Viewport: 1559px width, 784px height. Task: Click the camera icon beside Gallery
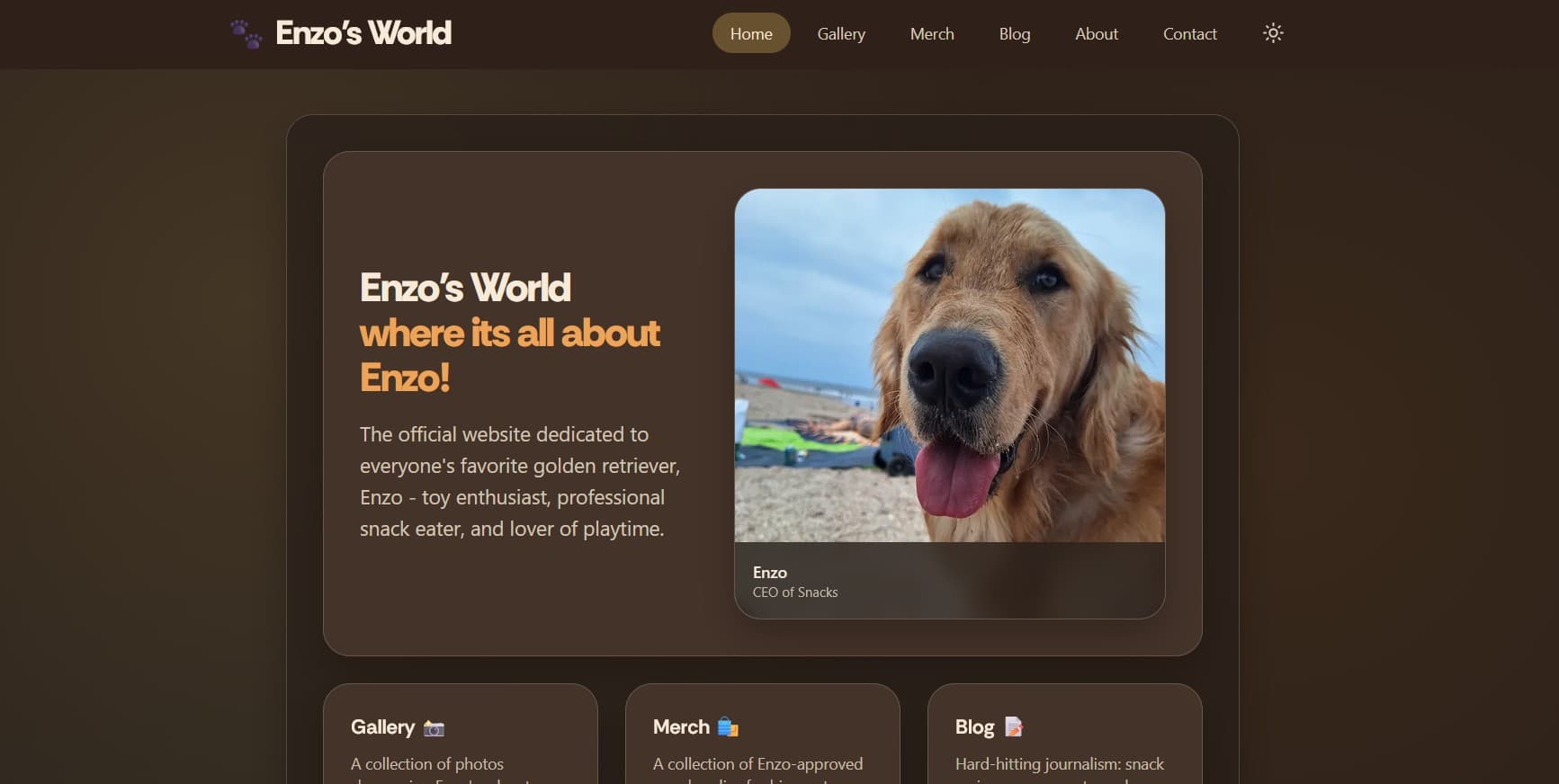[434, 728]
